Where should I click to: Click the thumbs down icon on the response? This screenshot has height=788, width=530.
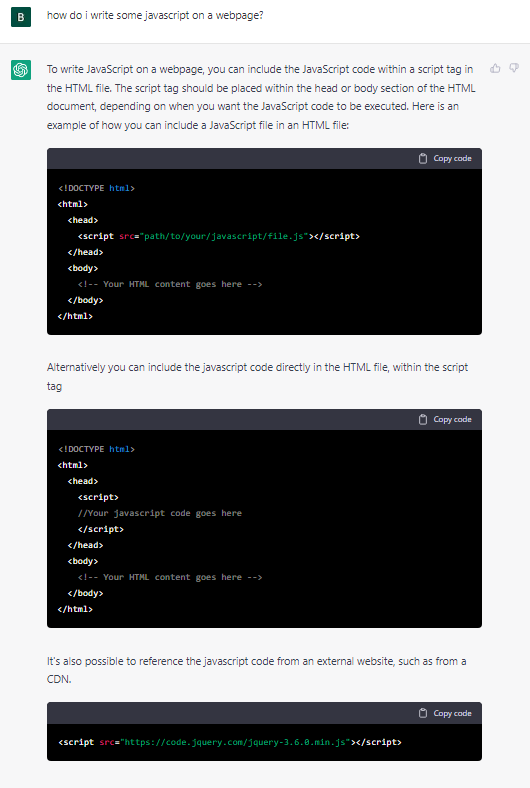[x=514, y=68]
